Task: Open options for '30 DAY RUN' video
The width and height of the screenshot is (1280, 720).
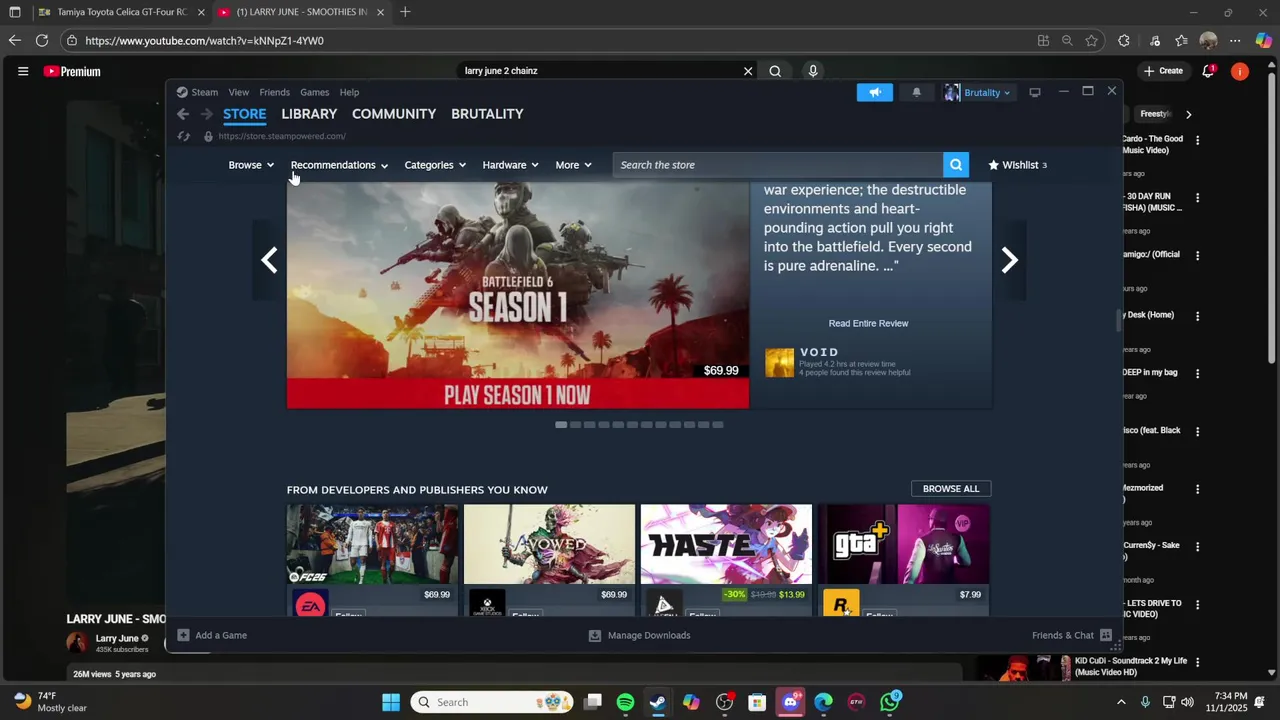Action: click(1197, 198)
